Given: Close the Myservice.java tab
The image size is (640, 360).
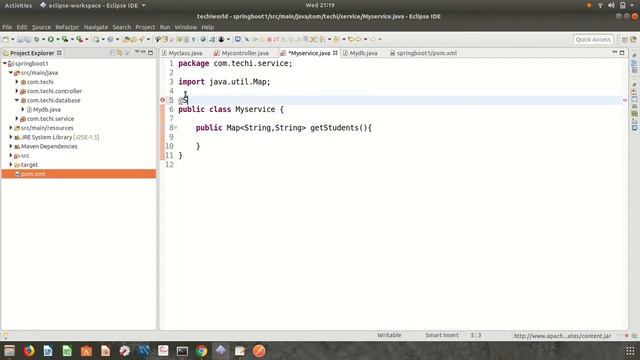Looking at the screenshot, I should [x=335, y=53].
